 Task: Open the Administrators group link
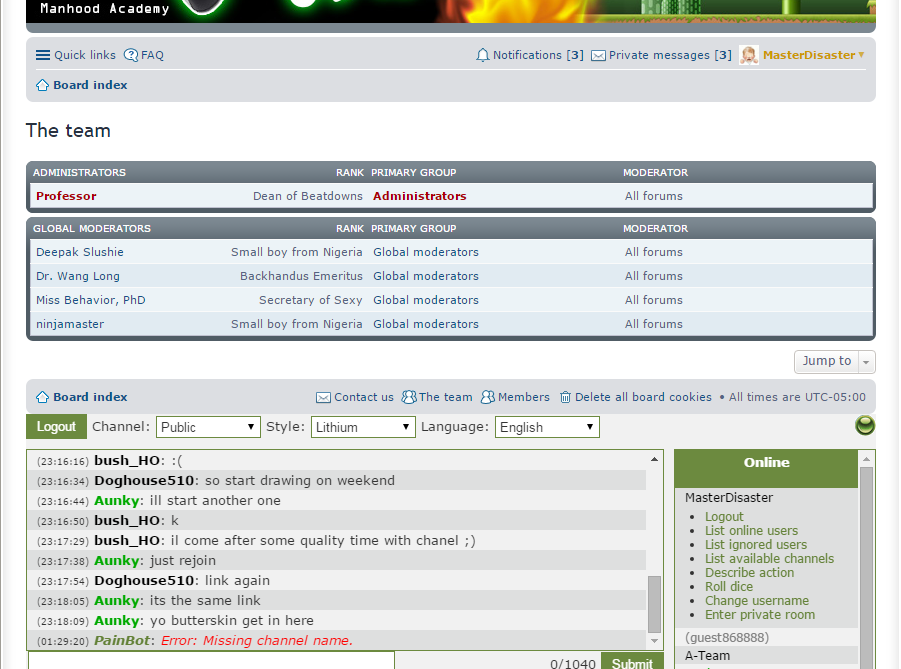tap(419, 196)
